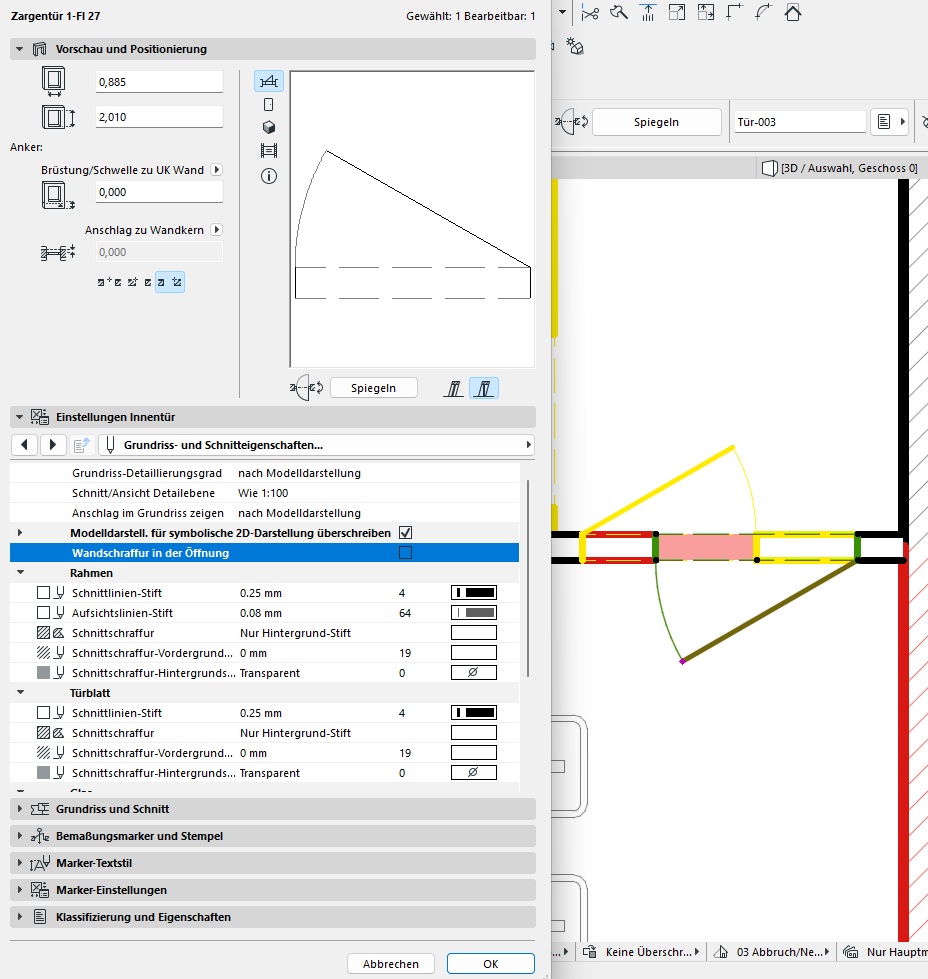Select the axe Adjust tool icon
The width and height of the screenshot is (928, 979).
(x=619, y=12)
